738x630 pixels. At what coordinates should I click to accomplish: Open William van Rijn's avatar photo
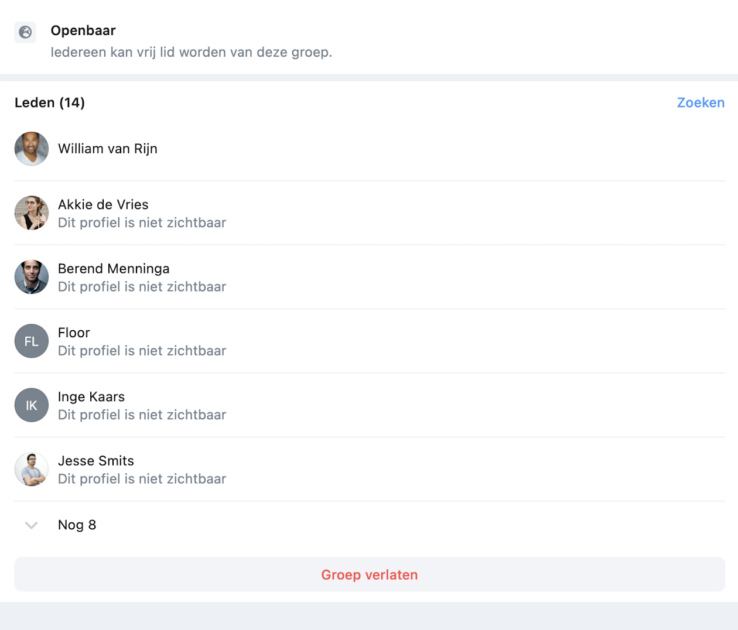tap(32, 149)
